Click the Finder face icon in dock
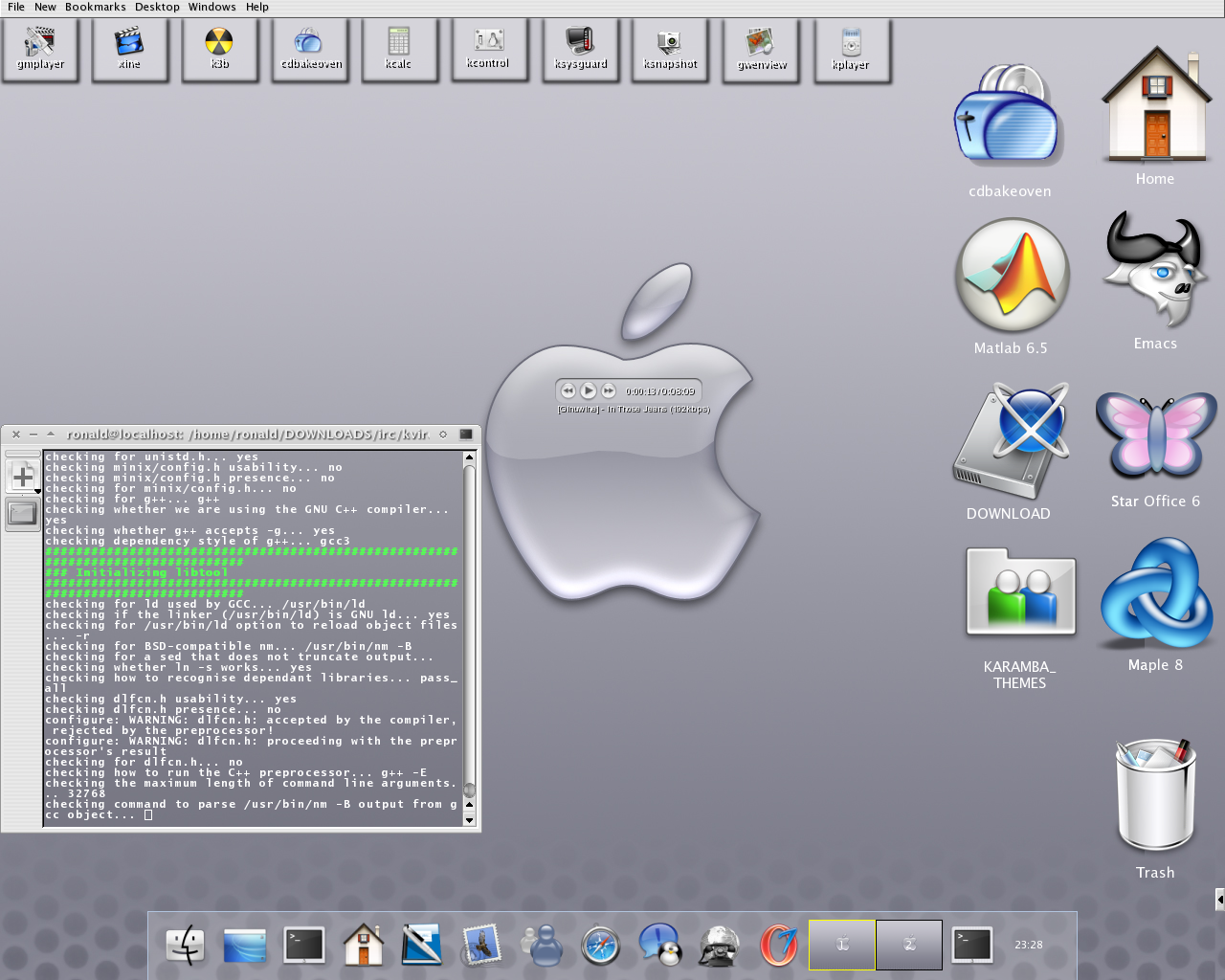This screenshot has width=1225, height=980. [x=185, y=946]
